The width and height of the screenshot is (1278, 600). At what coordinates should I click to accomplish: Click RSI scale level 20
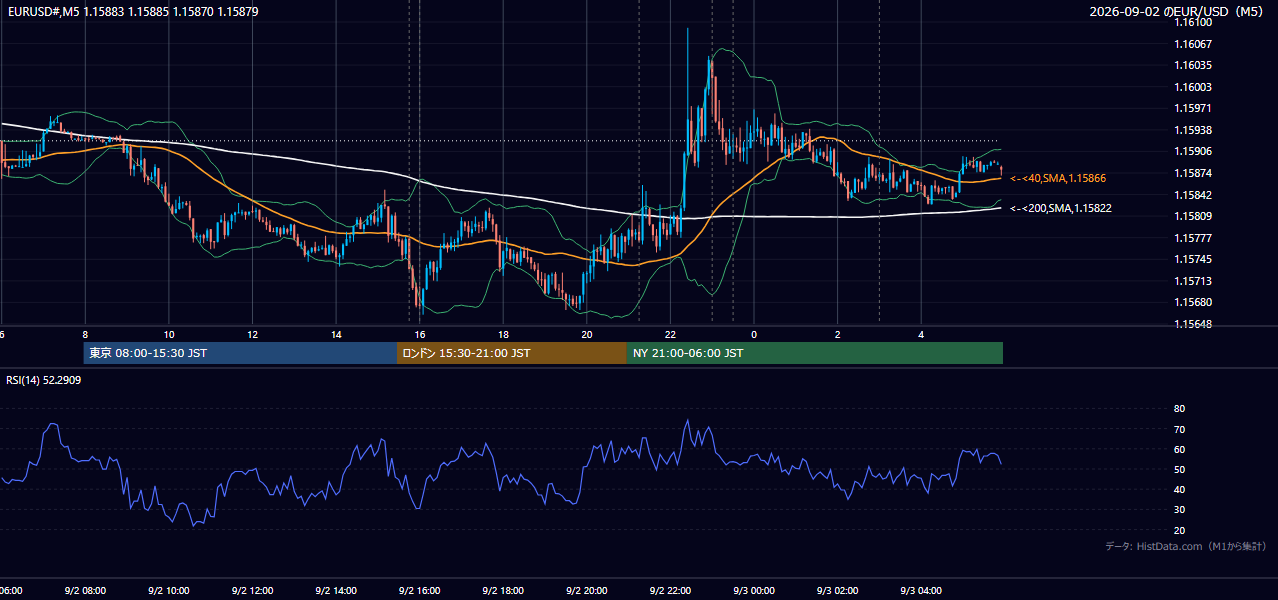tap(1179, 530)
